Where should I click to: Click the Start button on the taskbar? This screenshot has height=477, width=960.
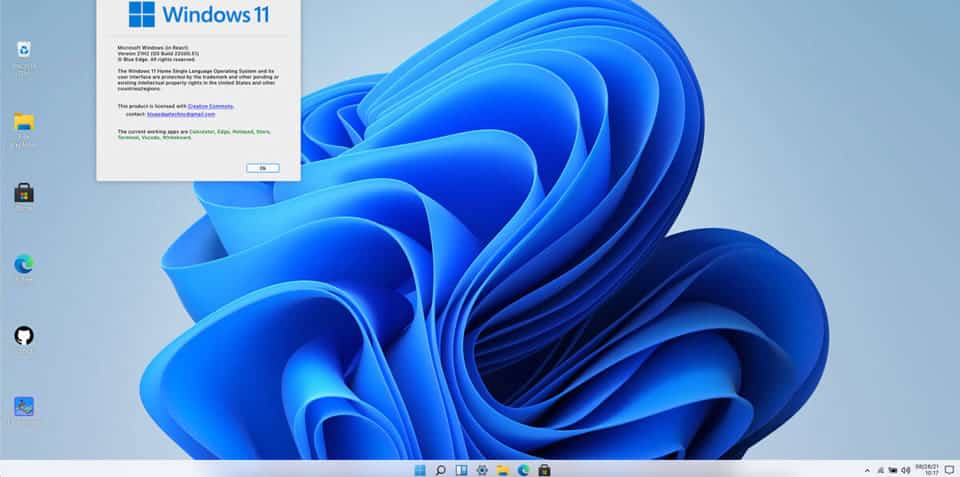point(419,469)
